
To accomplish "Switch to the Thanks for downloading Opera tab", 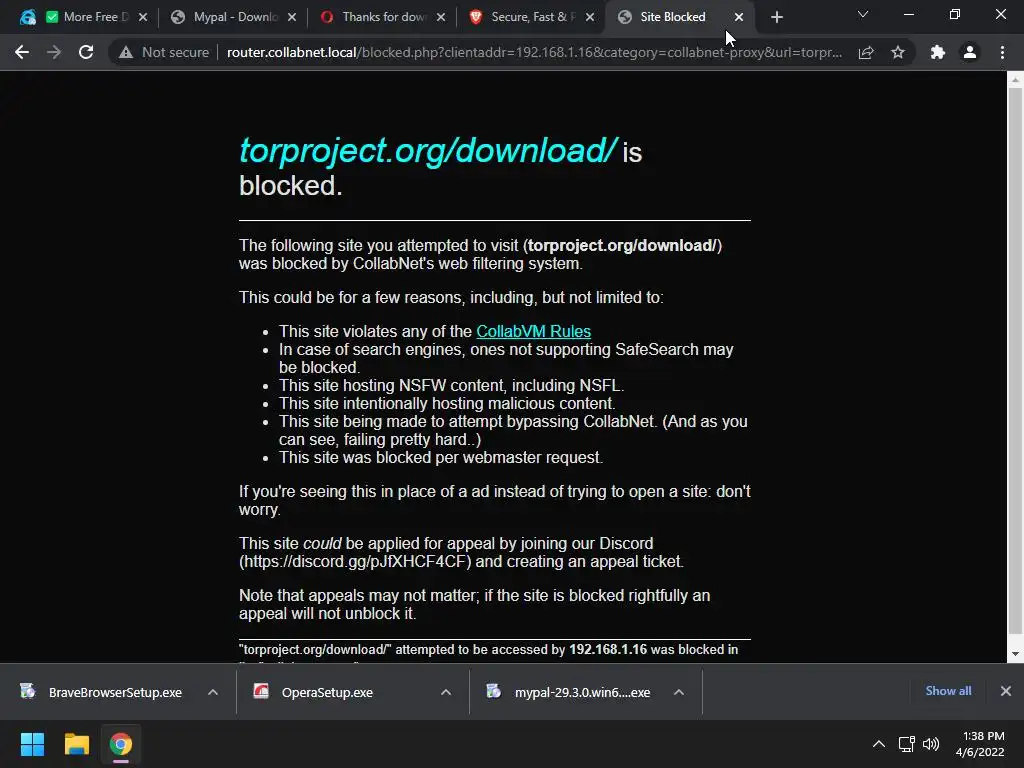I will 381,17.
